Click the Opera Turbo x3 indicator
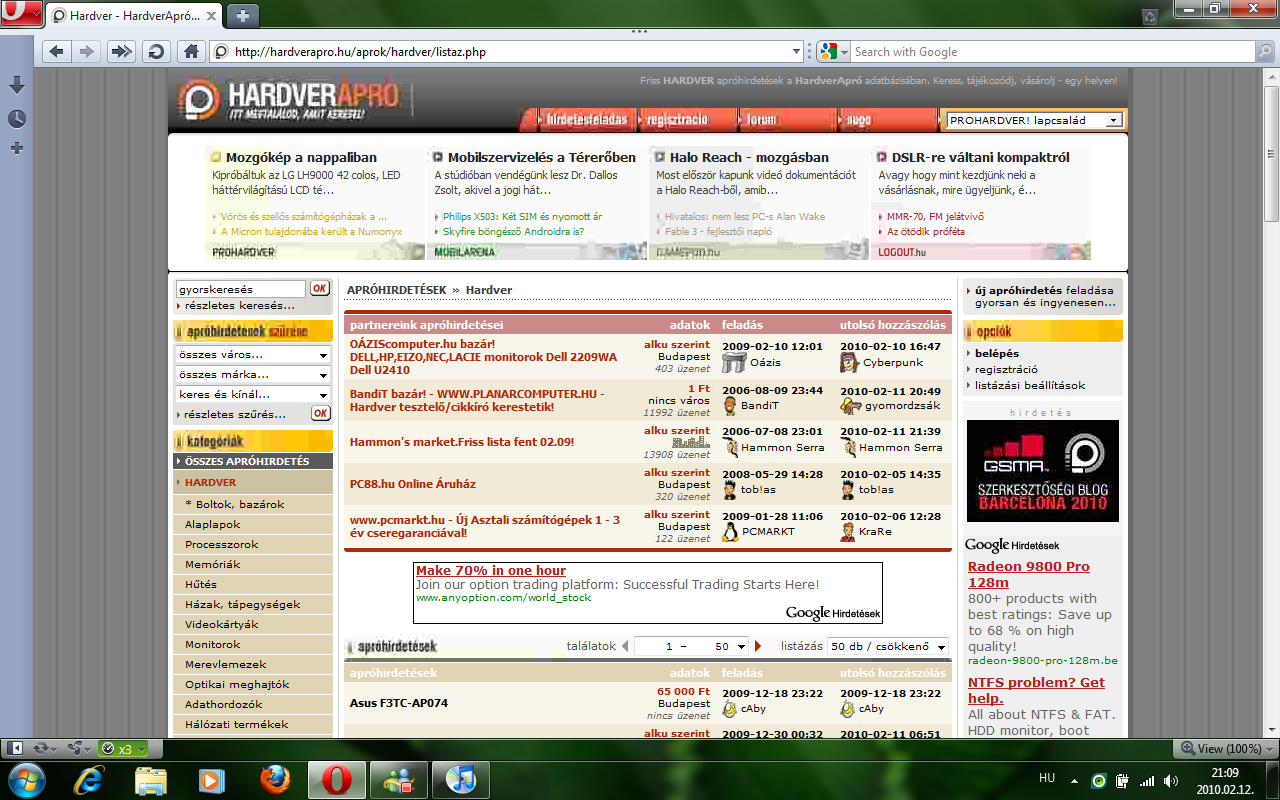Image resolution: width=1280 pixels, height=800 pixels. pyautogui.click(x=123, y=748)
